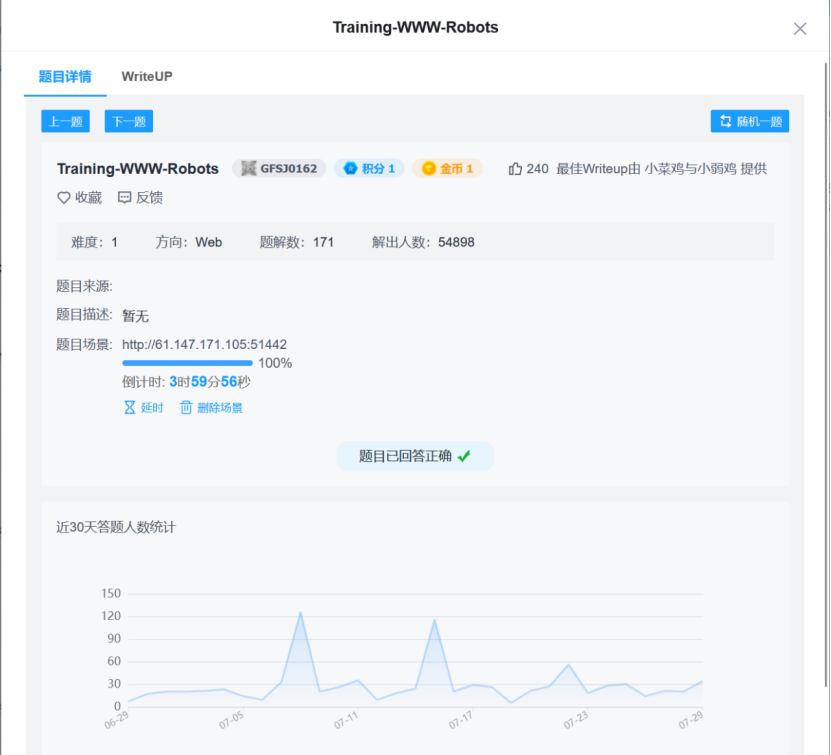The image size is (831, 755).
Task: Click the 解出人数: 54898 text
Action: (423, 242)
